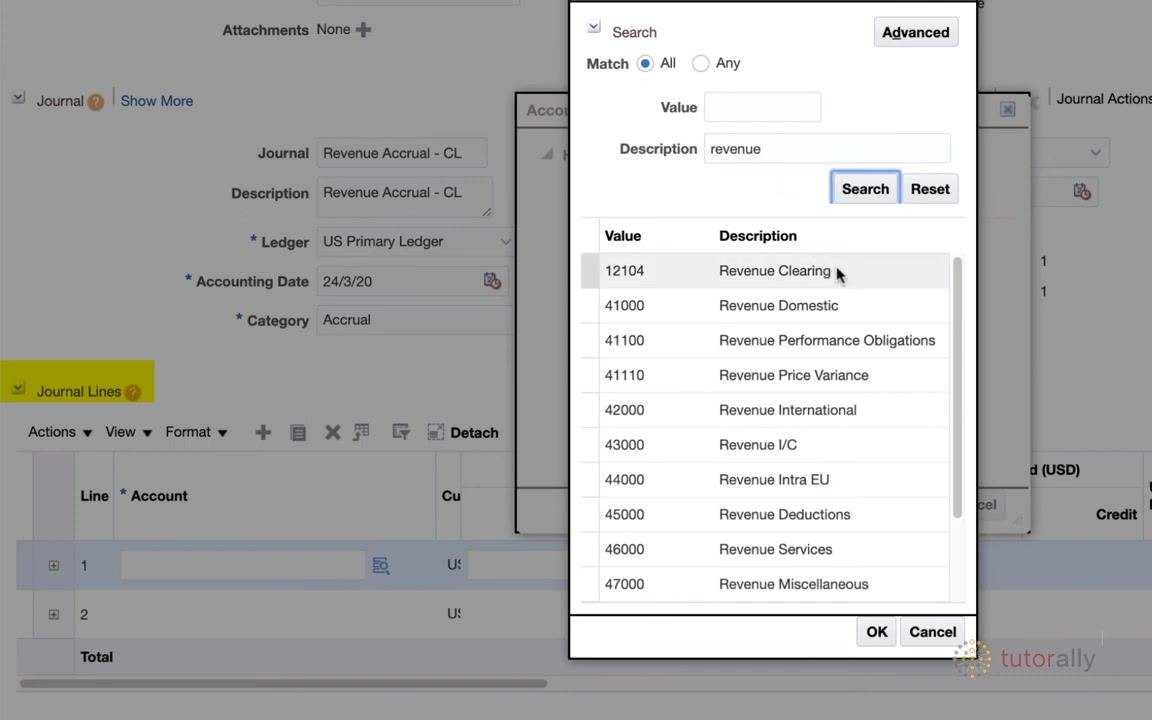This screenshot has width=1152, height=720.
Task: Select the 47000 Revenue Miscellaneous row
Action: (764, 584)
